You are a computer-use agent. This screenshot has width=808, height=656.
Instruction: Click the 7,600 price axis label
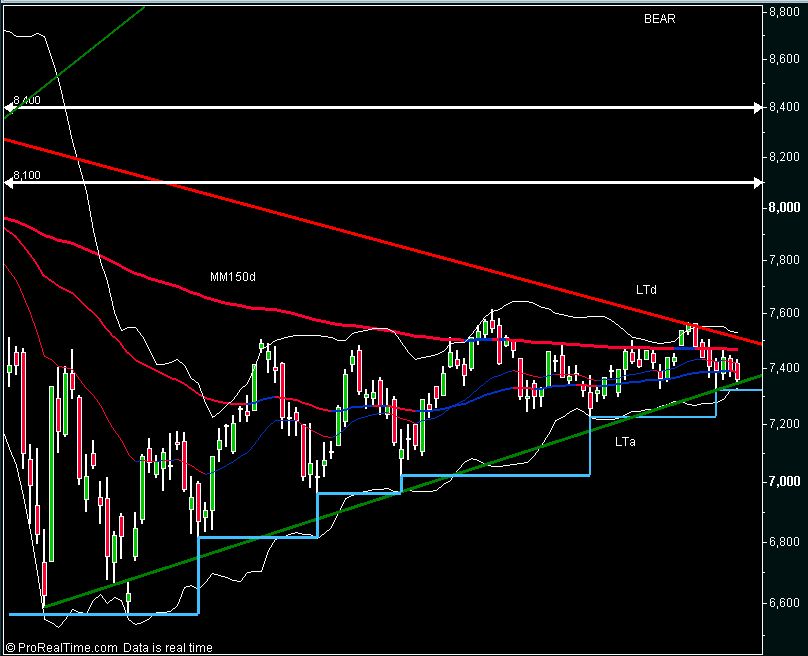coord(784,313)
